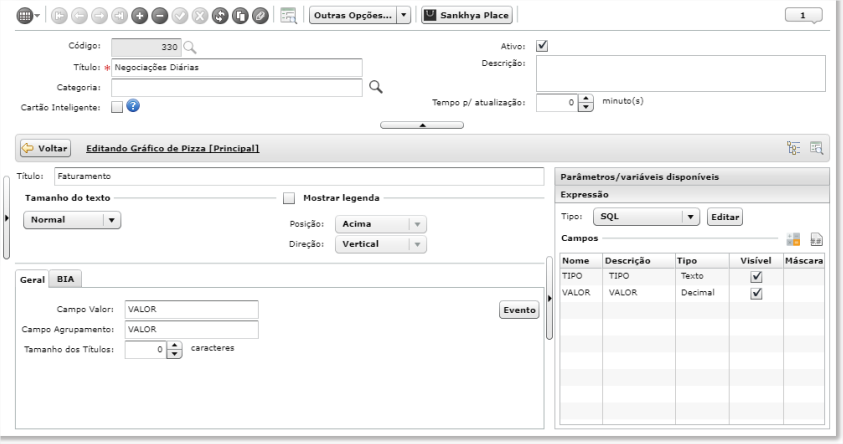Click the Título field Negociações Diárias

click(237, 67)
